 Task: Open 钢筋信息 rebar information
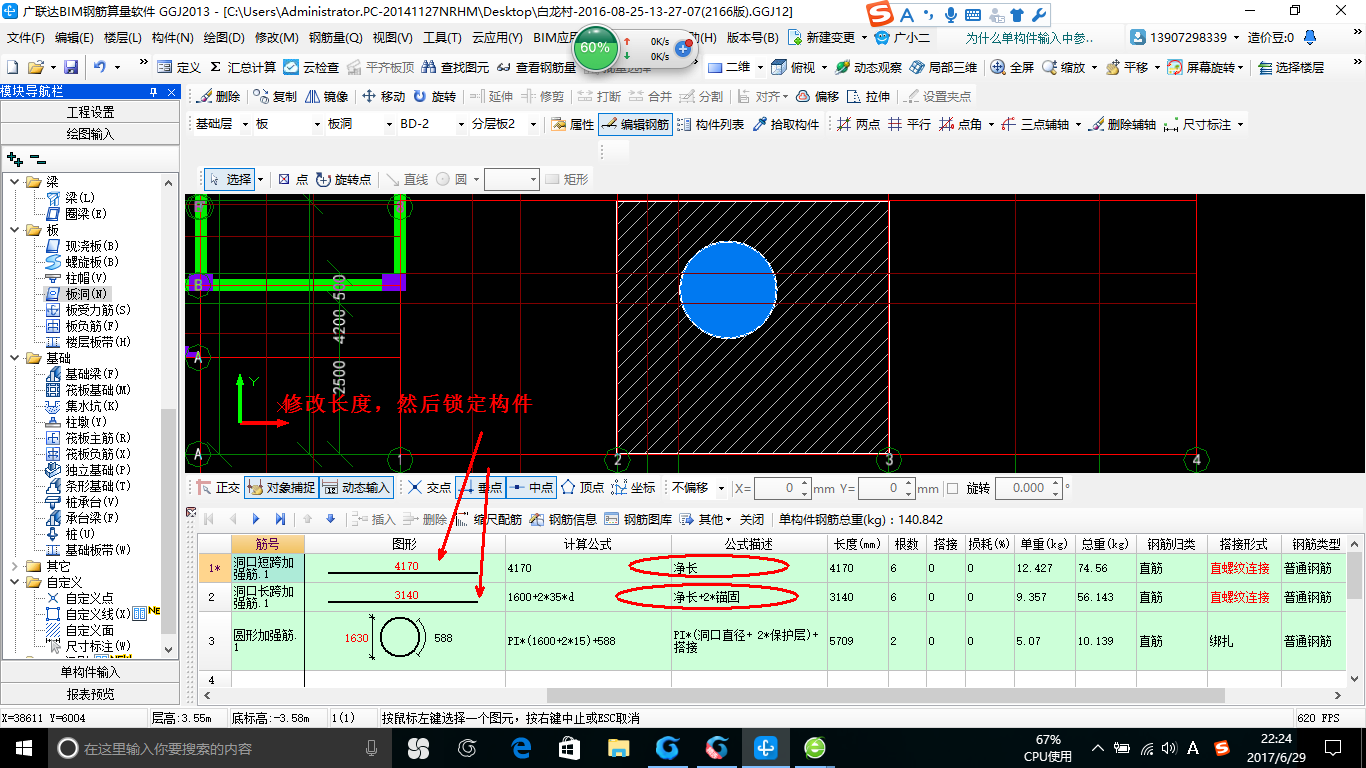563,519
